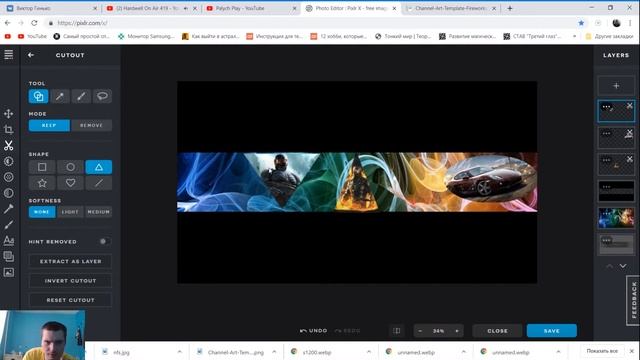Select the colorful smoke layer thumbnail
This screenshot has width=640, height=360.
[x=616, y=218]
